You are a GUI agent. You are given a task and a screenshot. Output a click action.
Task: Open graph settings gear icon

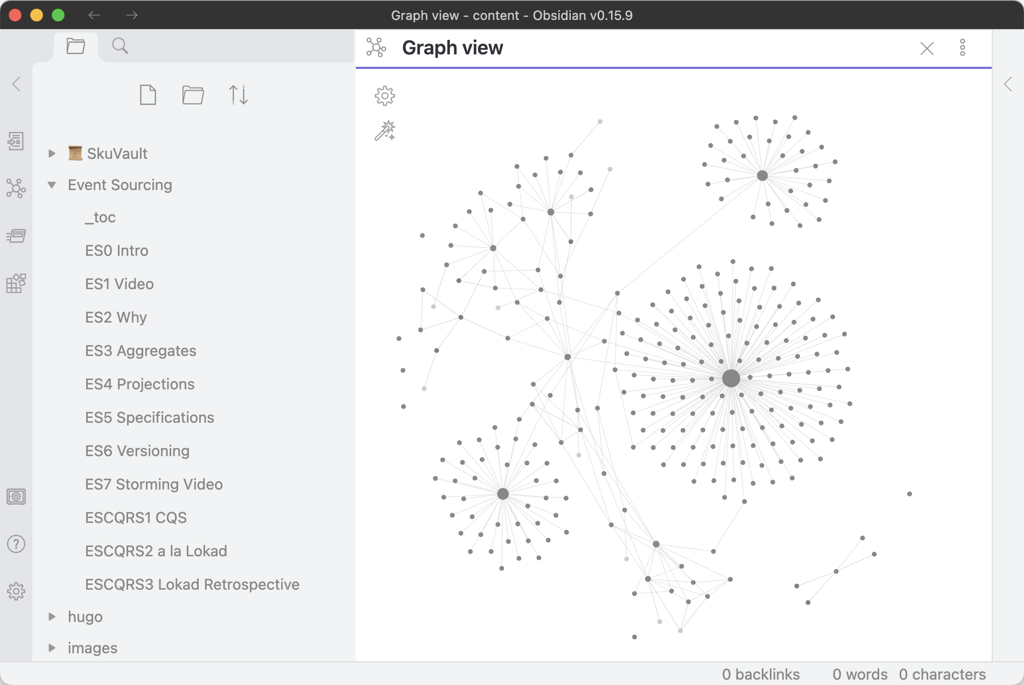(x=385, y=96)
